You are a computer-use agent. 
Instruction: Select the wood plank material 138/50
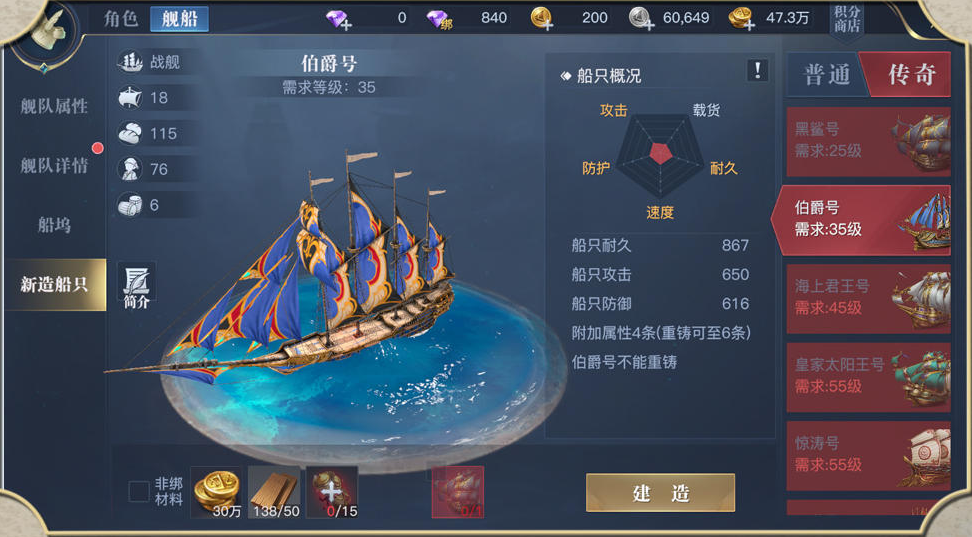275,492
